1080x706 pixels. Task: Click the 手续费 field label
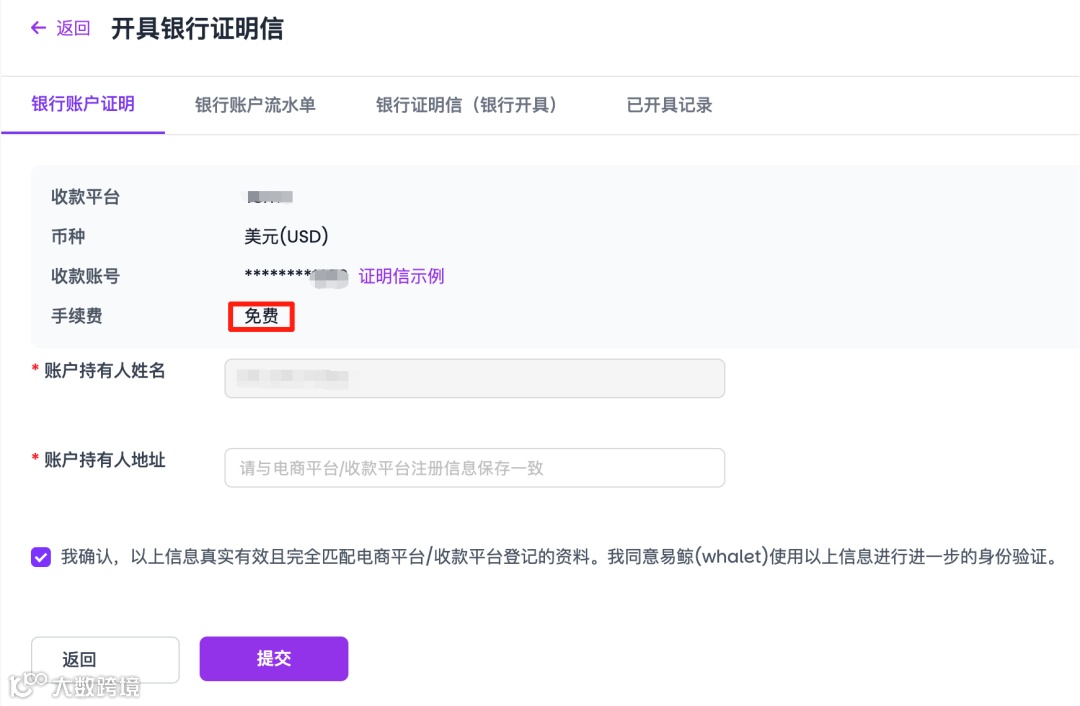[x=76, y=316]
